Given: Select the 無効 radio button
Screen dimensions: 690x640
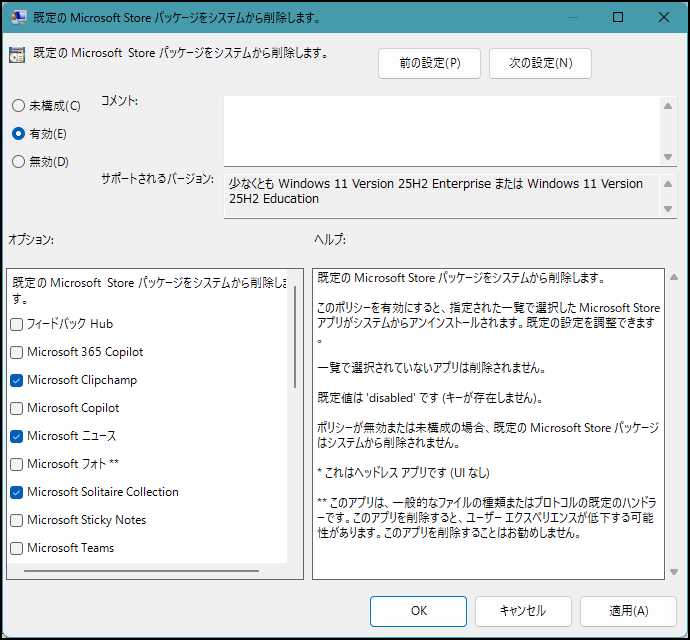Looking at the screenshot, I should click(18, 161).
